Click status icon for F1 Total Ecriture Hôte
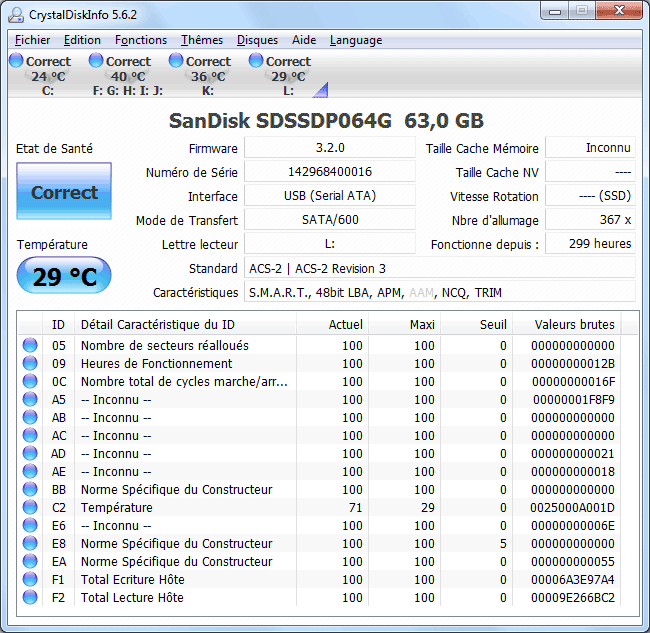 30,579
